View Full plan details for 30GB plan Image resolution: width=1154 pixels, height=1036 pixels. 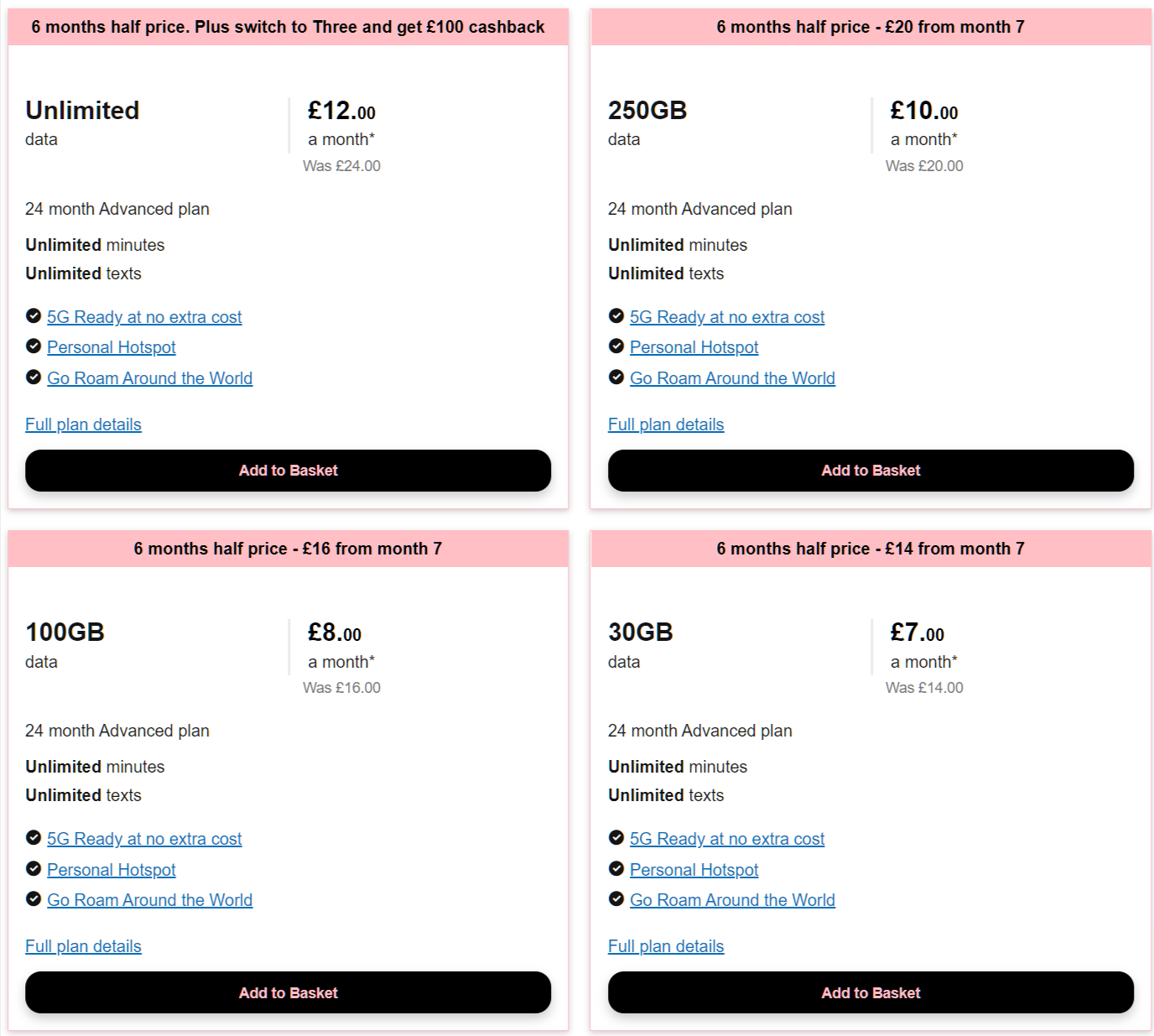666,946
